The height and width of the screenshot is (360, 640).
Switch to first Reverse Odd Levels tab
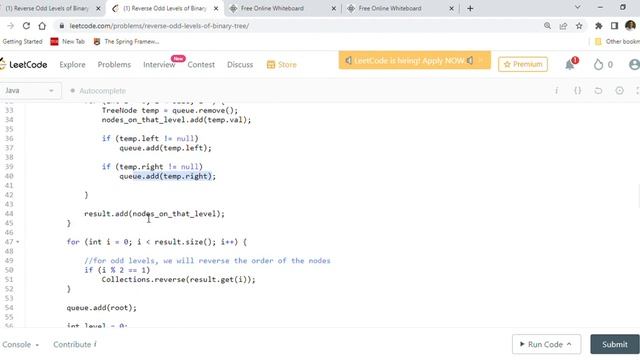[48, 8]
